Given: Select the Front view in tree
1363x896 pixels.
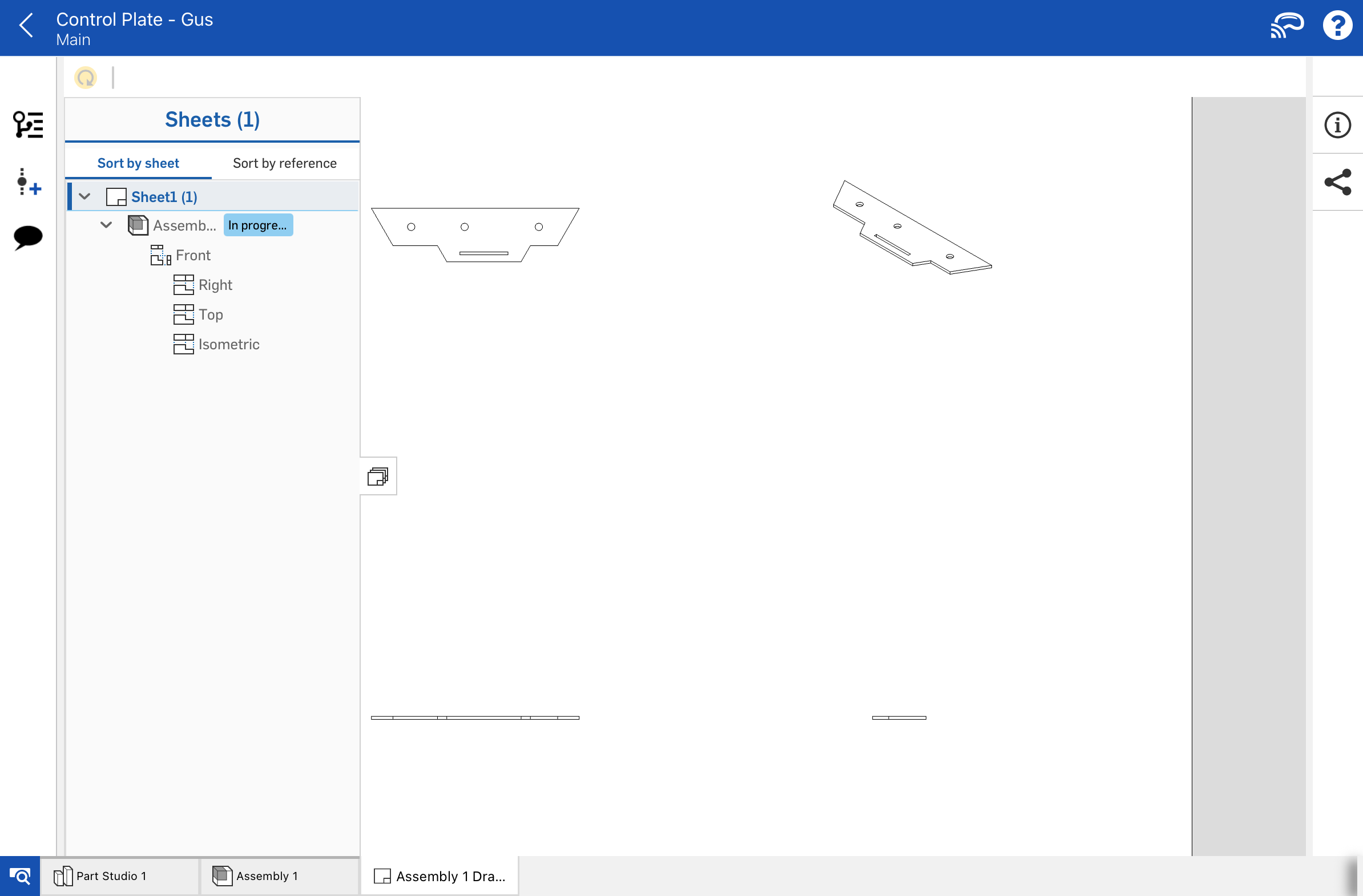Looking at the screenshot, I should [x=193, y=255].
